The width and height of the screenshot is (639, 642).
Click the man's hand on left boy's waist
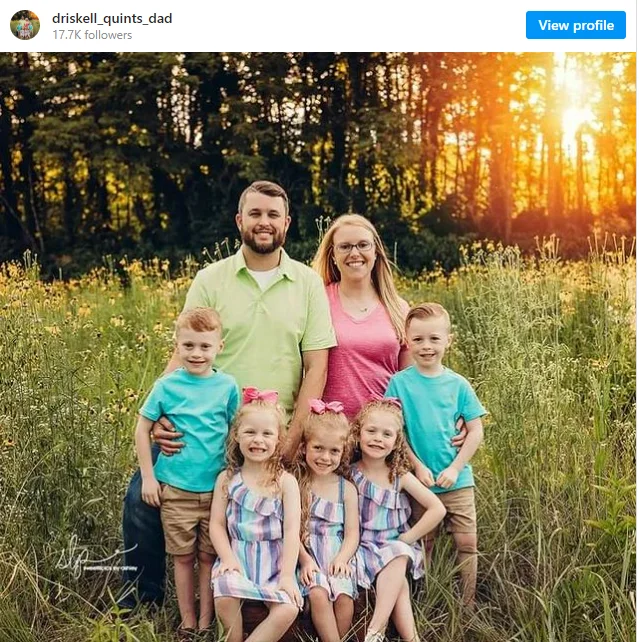(167, 438)
